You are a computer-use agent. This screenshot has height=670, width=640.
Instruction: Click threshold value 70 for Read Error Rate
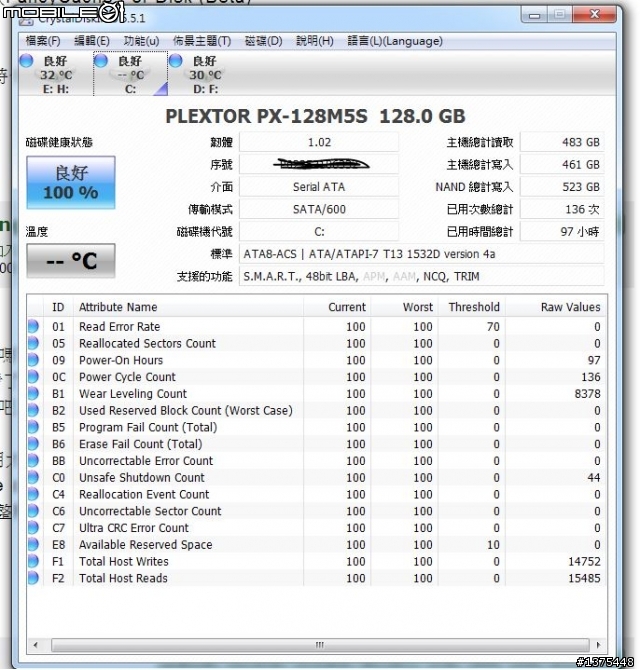click(493, 327)
